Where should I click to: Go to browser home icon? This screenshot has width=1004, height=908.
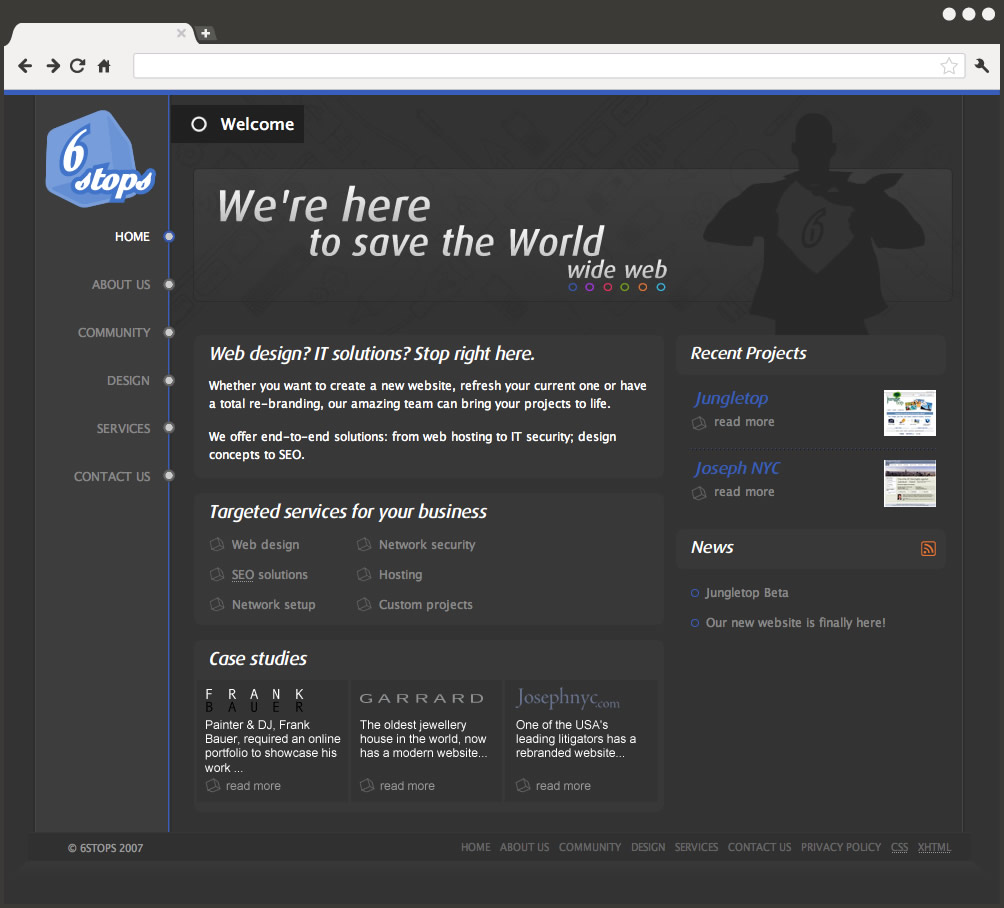(x=104, y=66)
